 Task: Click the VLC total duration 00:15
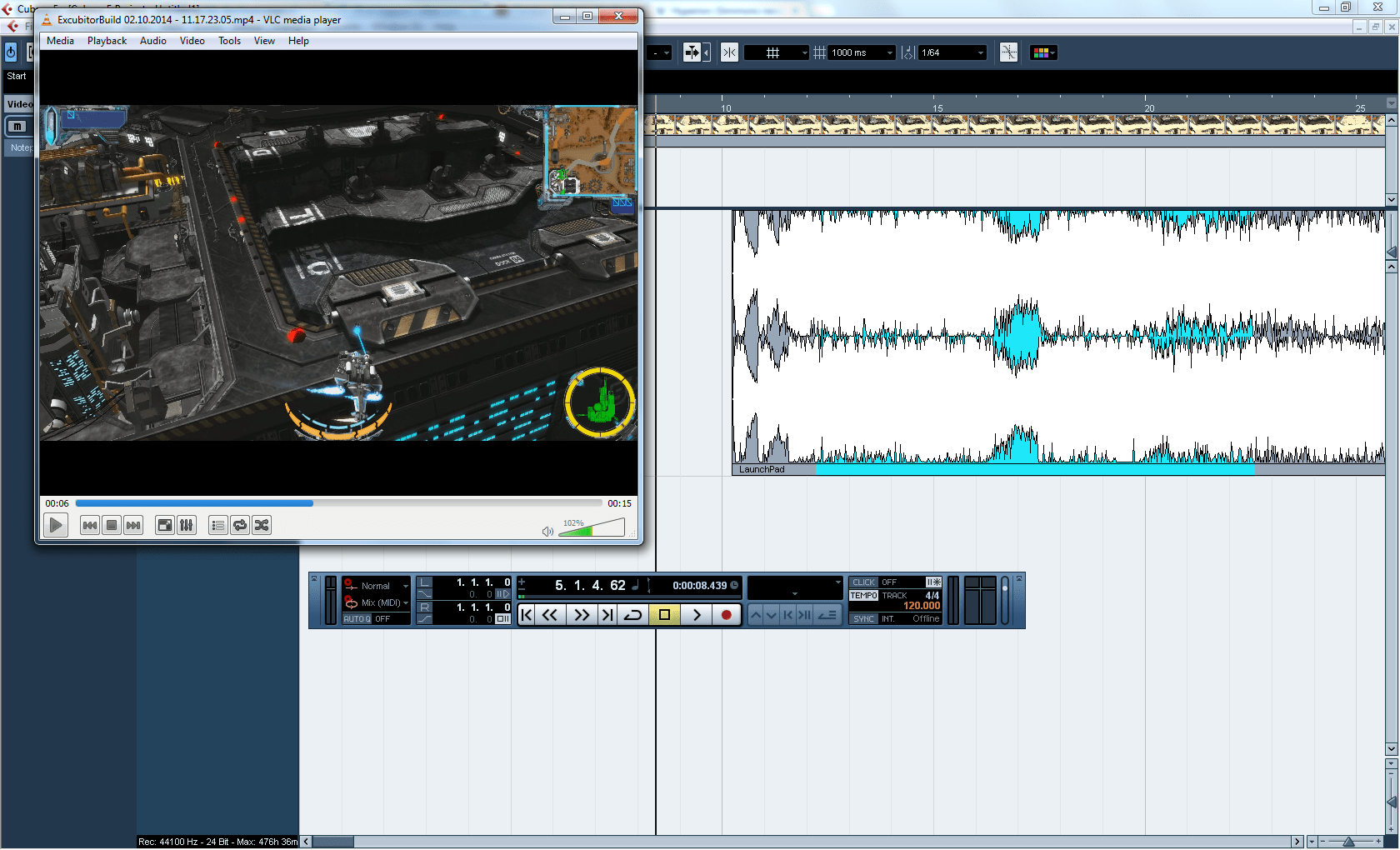coord(619,503)
